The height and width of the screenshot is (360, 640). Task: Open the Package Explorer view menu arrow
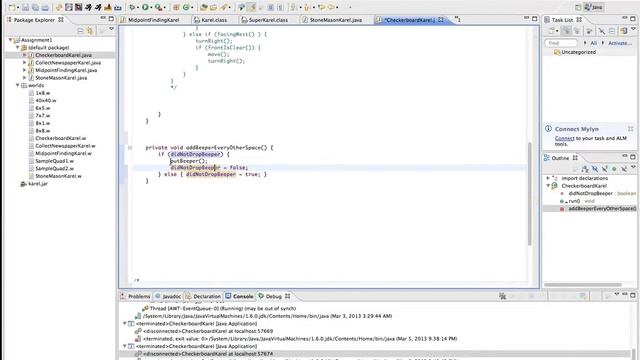(111, 29)
